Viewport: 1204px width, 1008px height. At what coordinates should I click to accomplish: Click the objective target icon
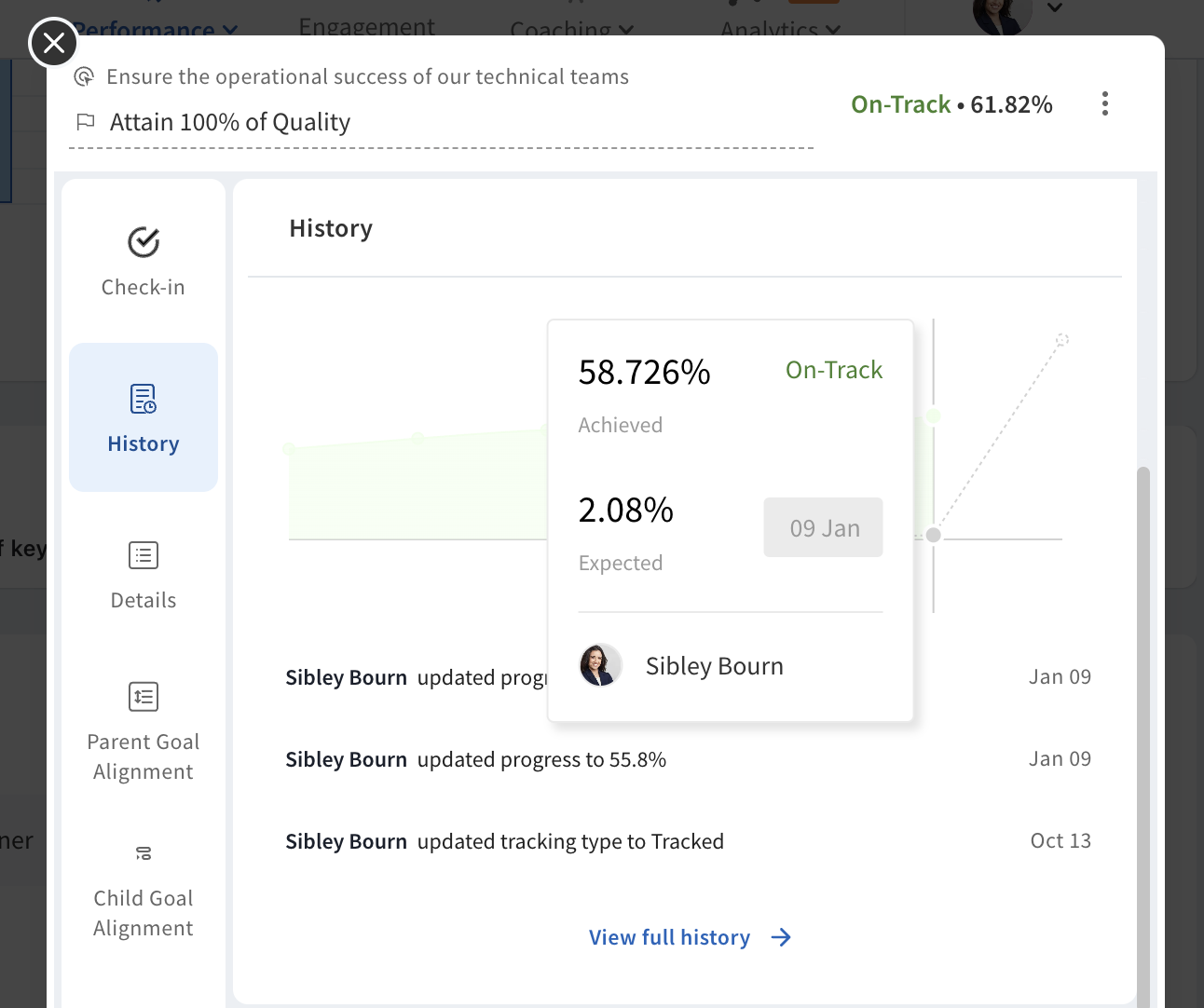[85, 76]
